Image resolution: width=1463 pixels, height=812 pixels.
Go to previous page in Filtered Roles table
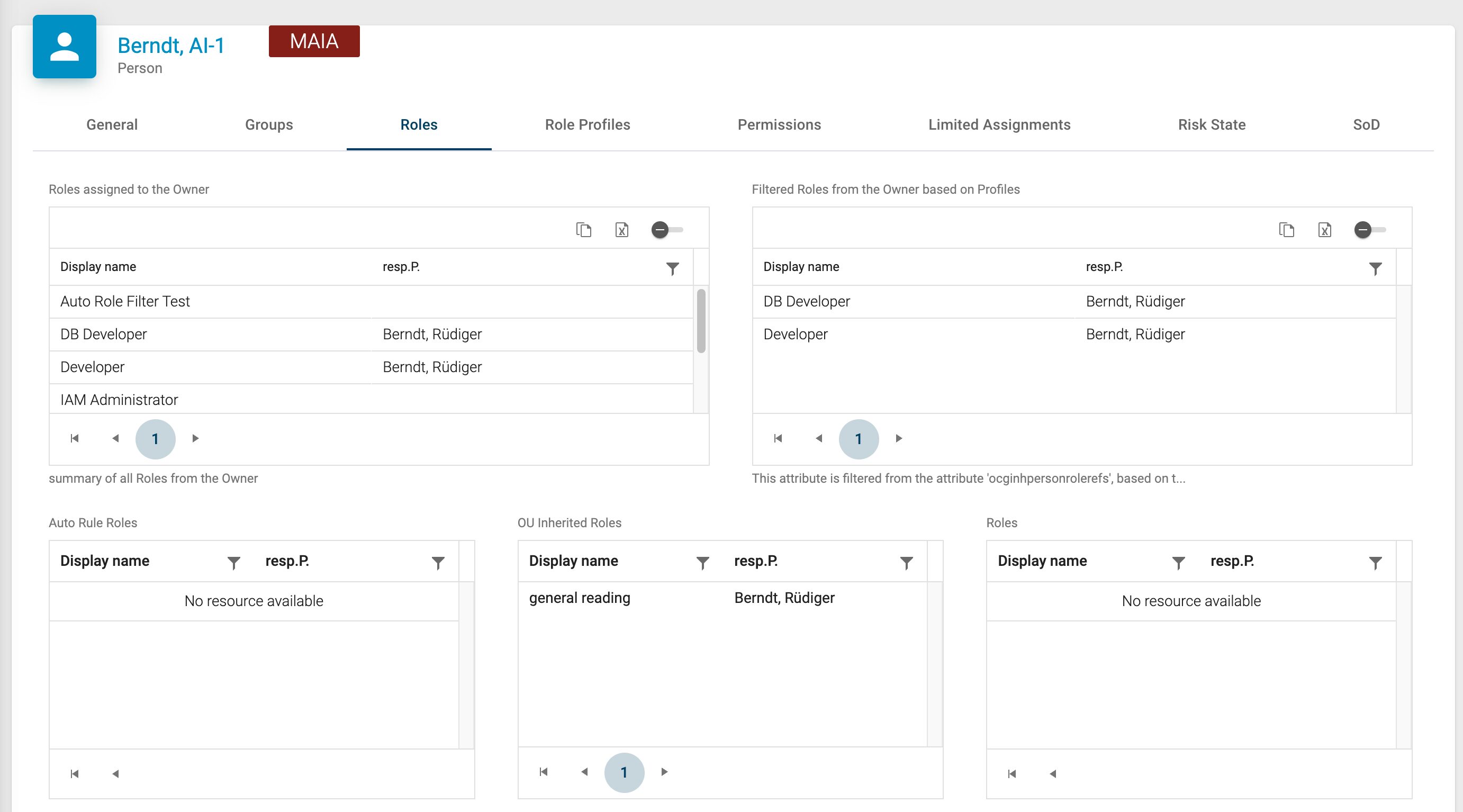(818, 438)
